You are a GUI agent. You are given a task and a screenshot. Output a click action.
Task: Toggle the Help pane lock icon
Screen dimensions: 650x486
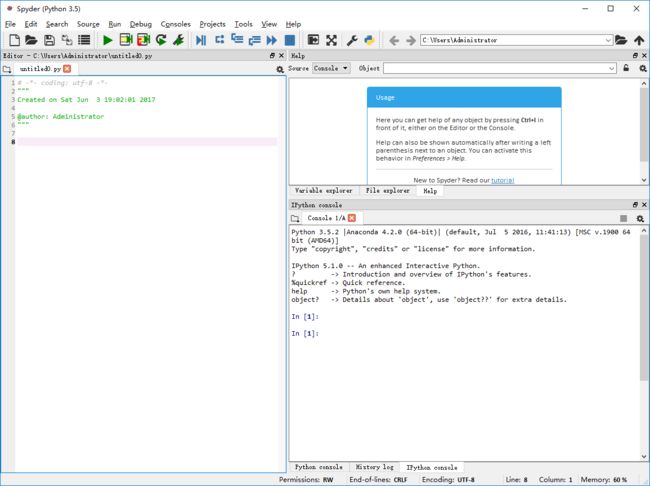[x=626, y=68]
